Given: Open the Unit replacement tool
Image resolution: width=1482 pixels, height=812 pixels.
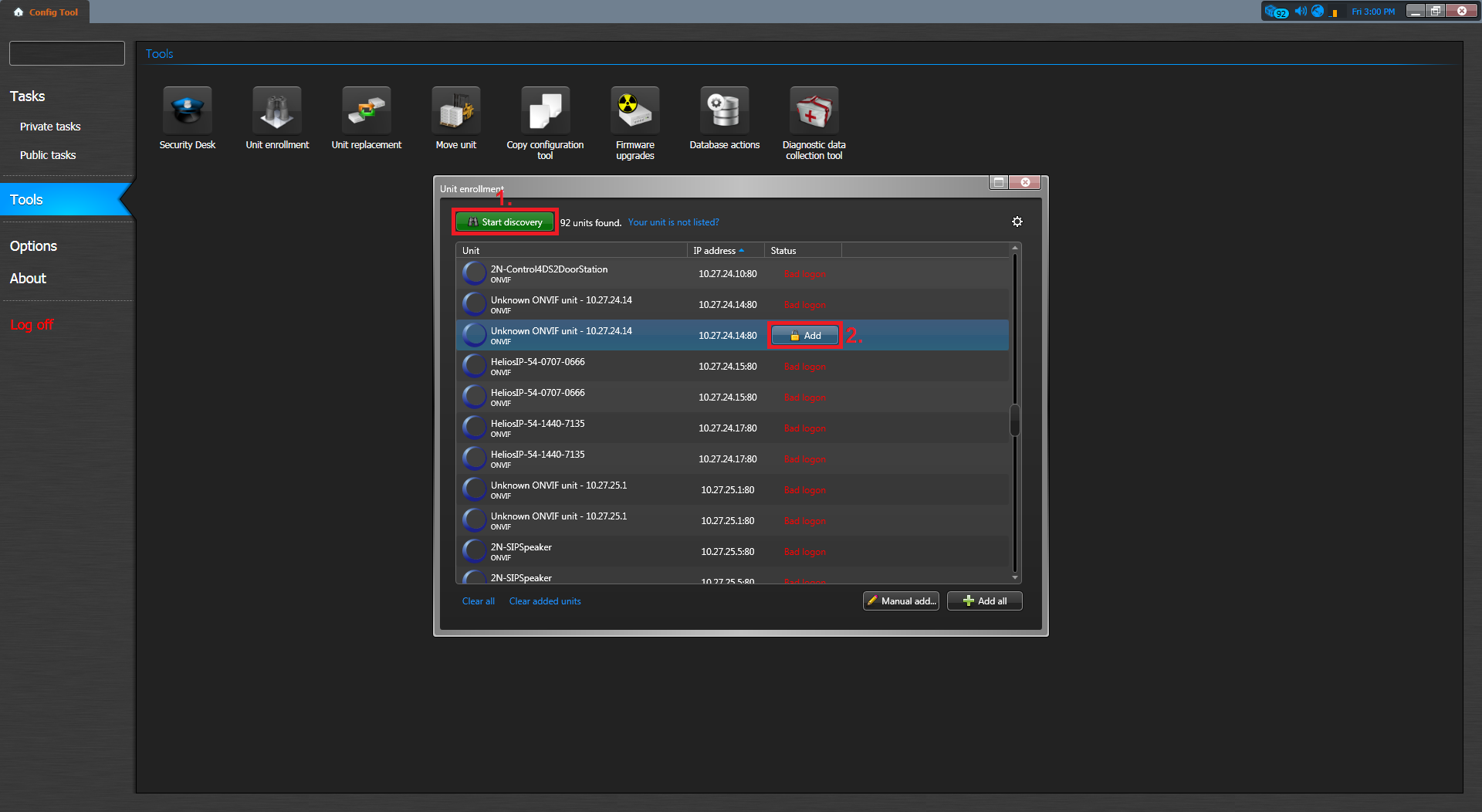Looking at the screenshot, I should tap(366, 112).
